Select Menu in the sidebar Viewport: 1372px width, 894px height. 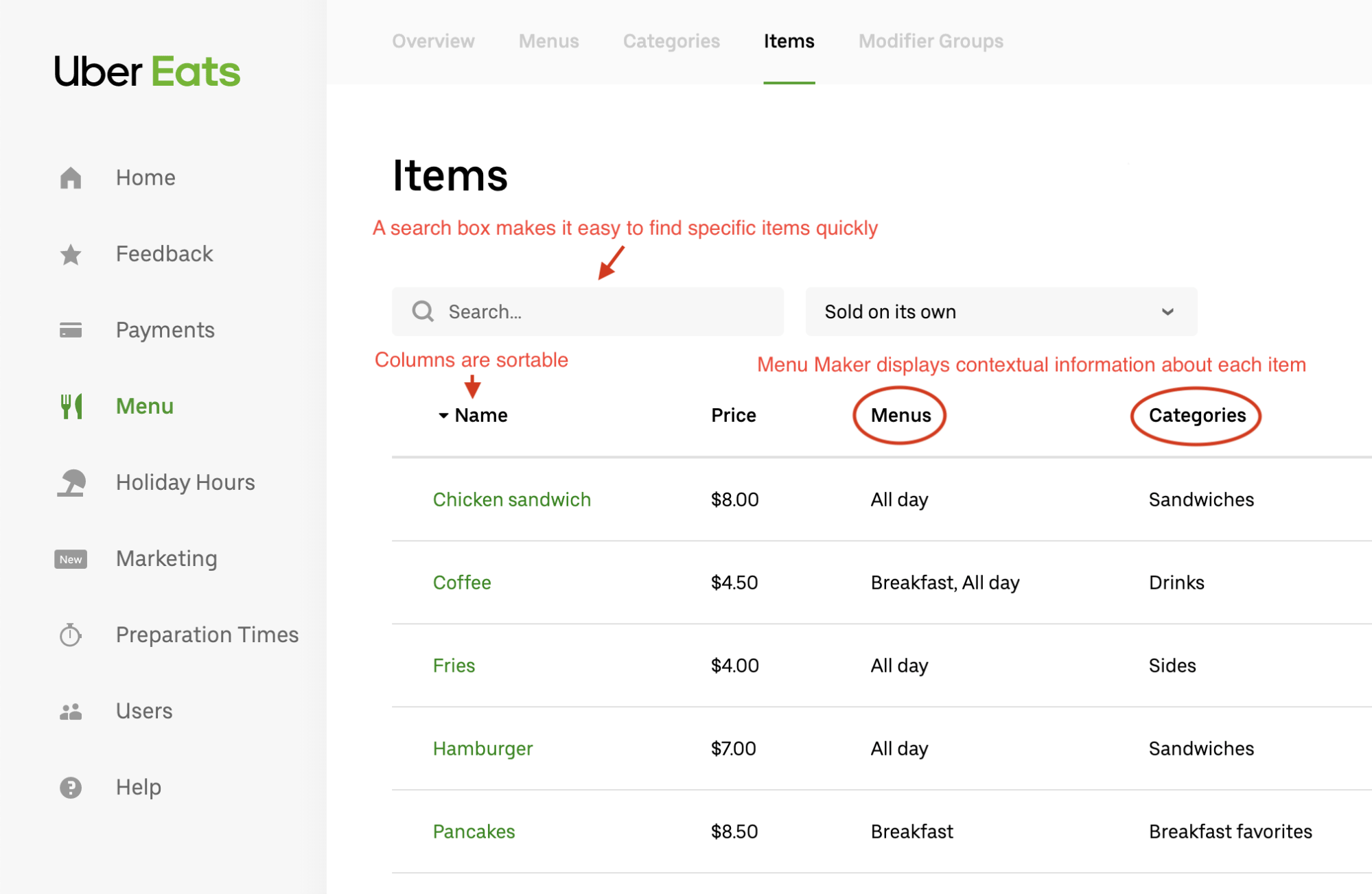coord(144,406)
